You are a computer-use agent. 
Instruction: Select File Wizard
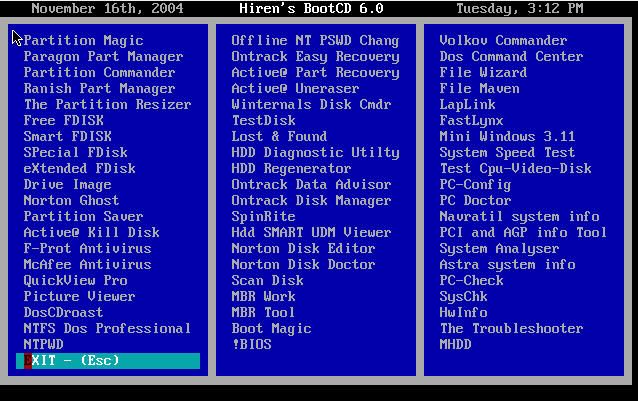483,72
